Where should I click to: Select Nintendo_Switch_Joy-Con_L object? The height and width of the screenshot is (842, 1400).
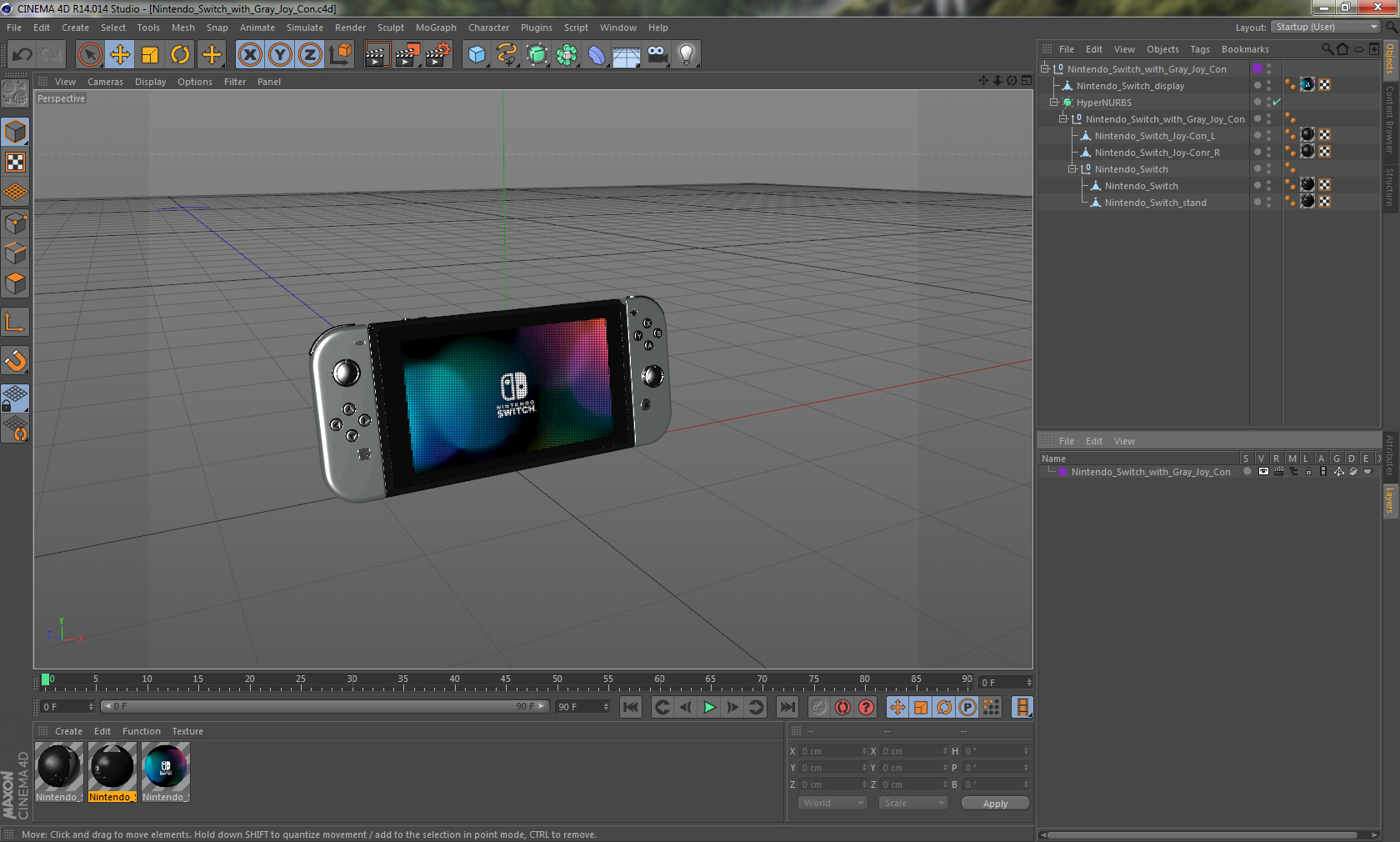tap(1154, 136)
